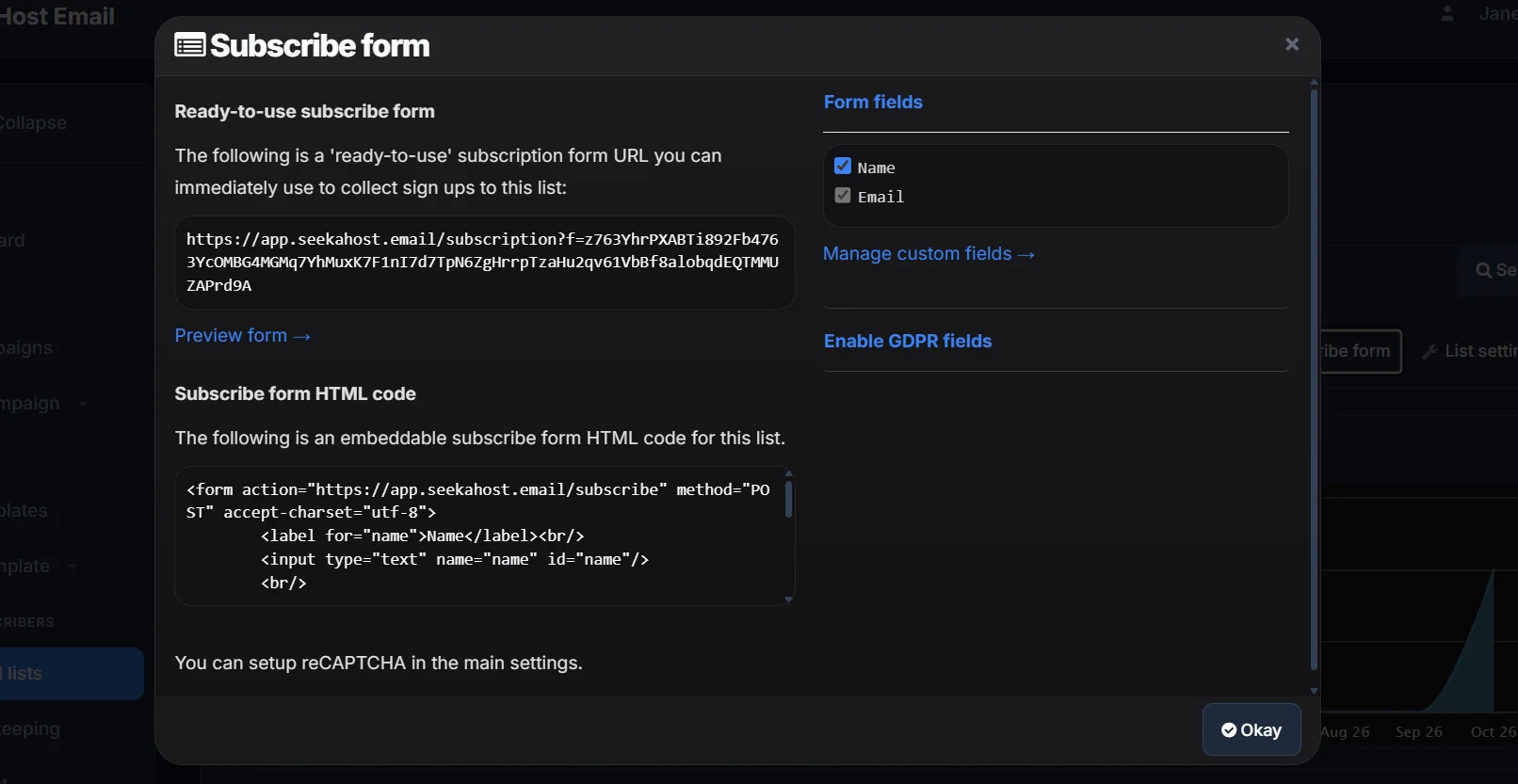
Task: Open the Preview form link
Action: (x=242, y=335)
